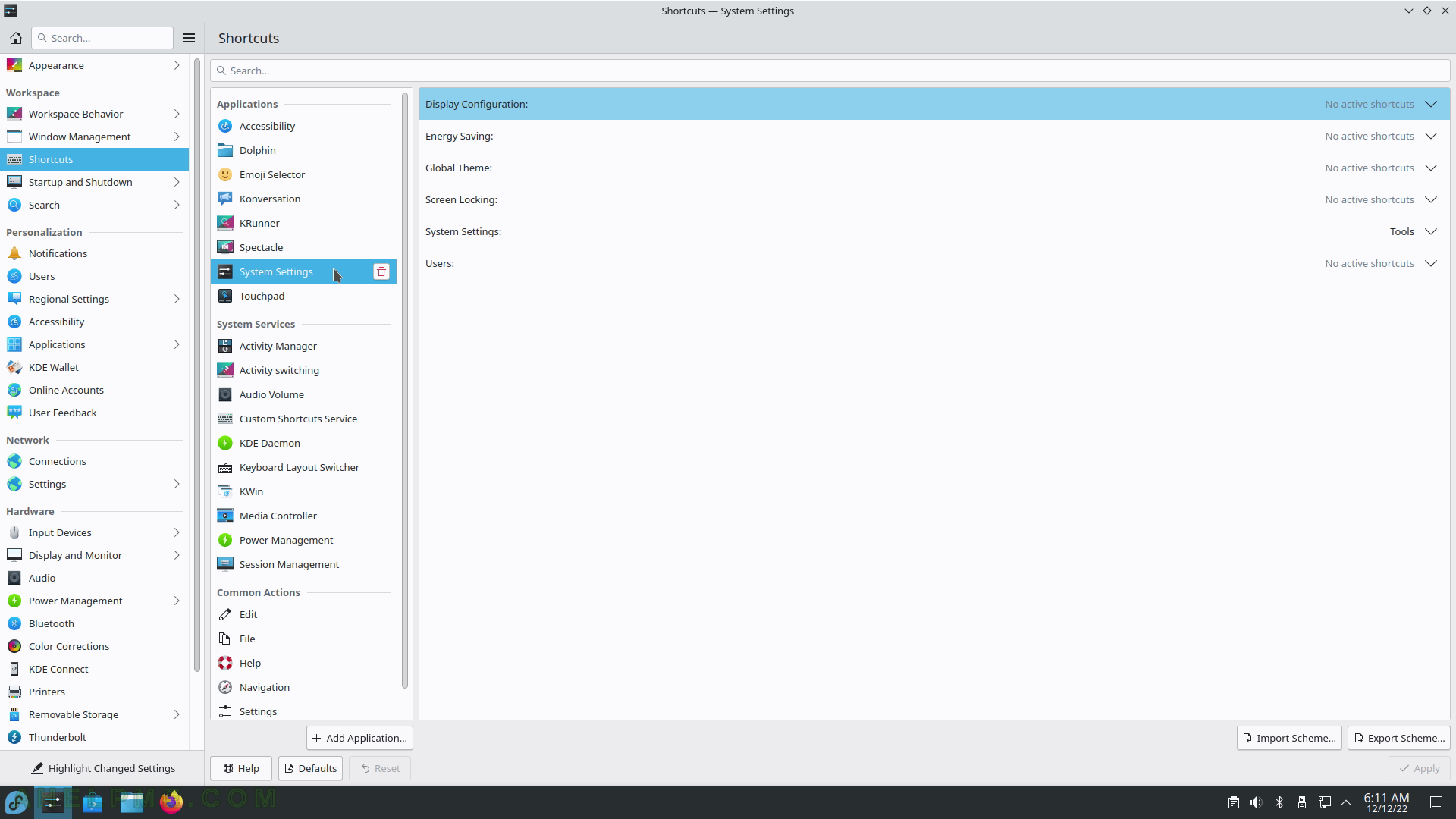Open the hamburger menu next to the search box

pos(189,38)
